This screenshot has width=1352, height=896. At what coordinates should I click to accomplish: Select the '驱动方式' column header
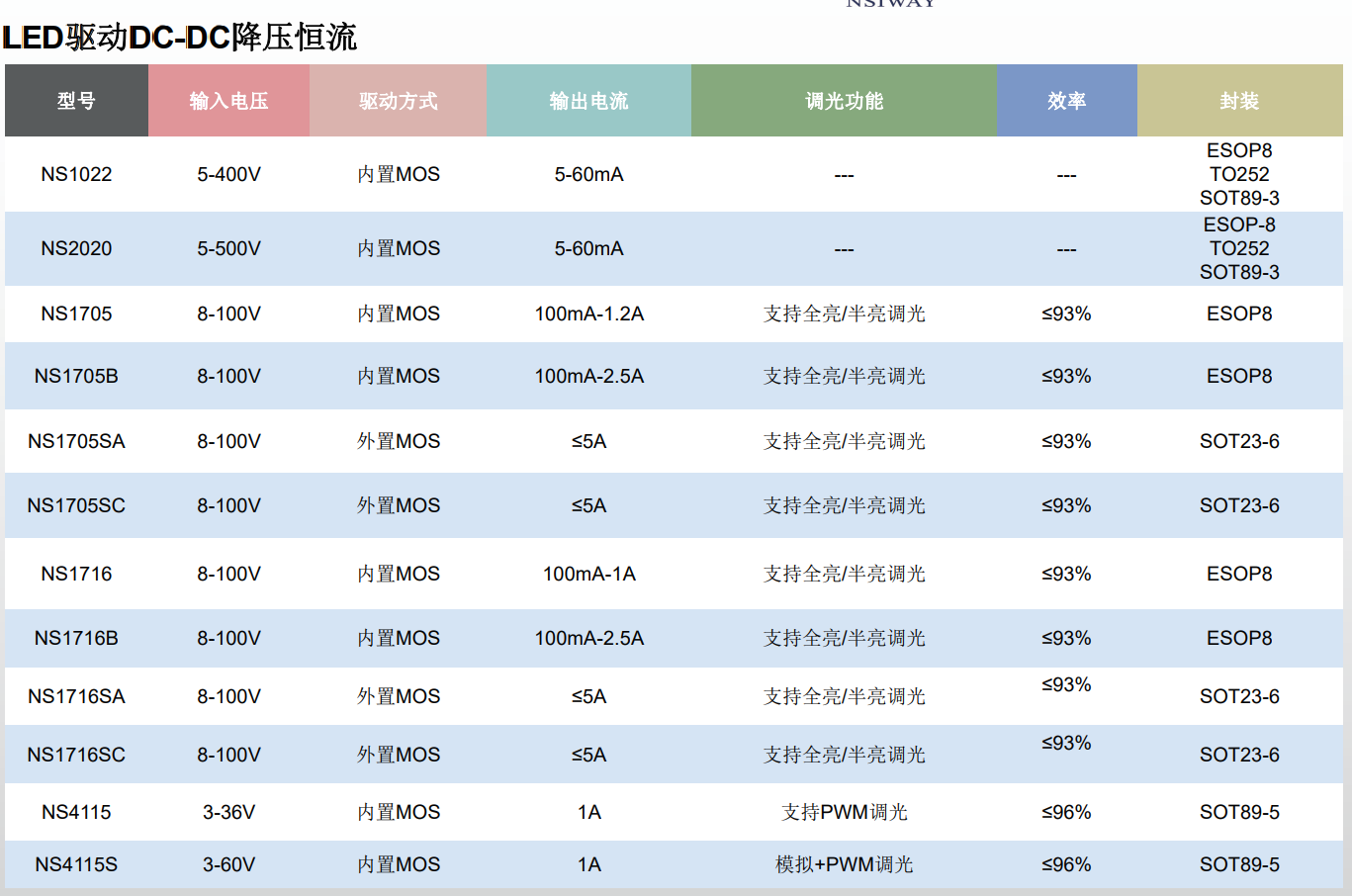point(398,101)
